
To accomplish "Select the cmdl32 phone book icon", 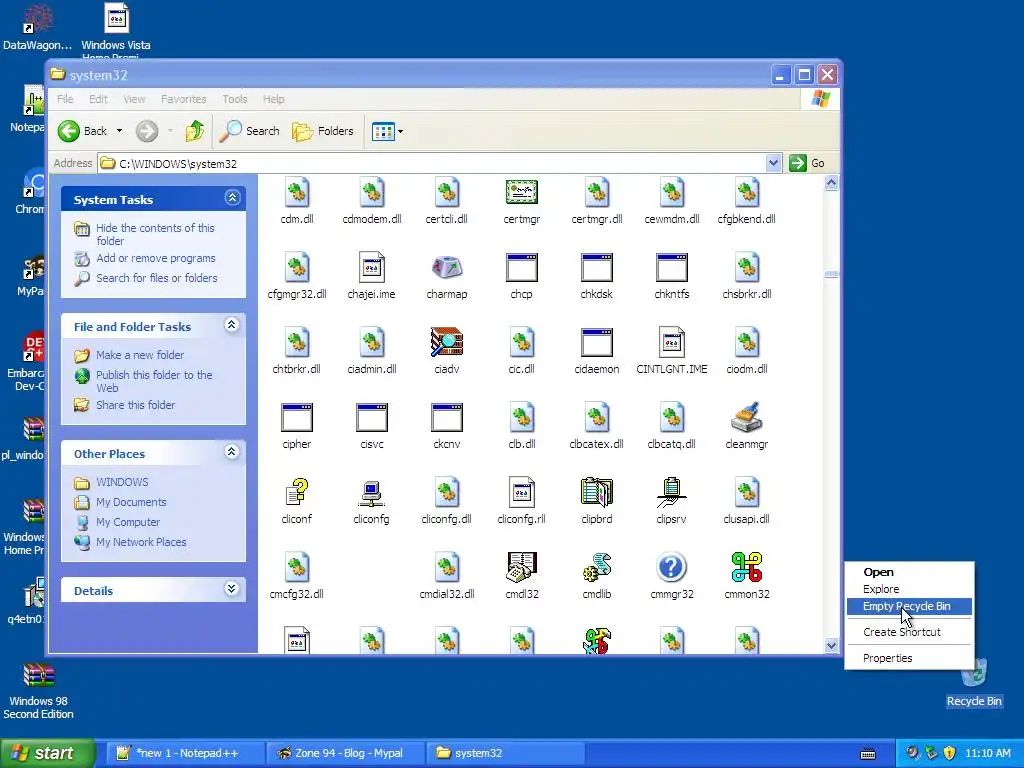I will [521, 568].
